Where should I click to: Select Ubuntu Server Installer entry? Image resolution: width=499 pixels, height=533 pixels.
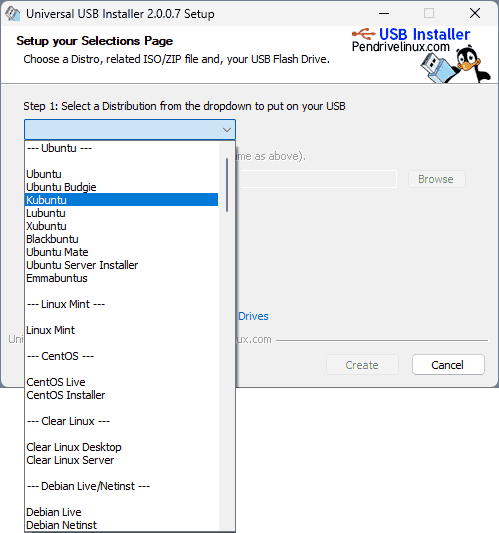(121, 265)
